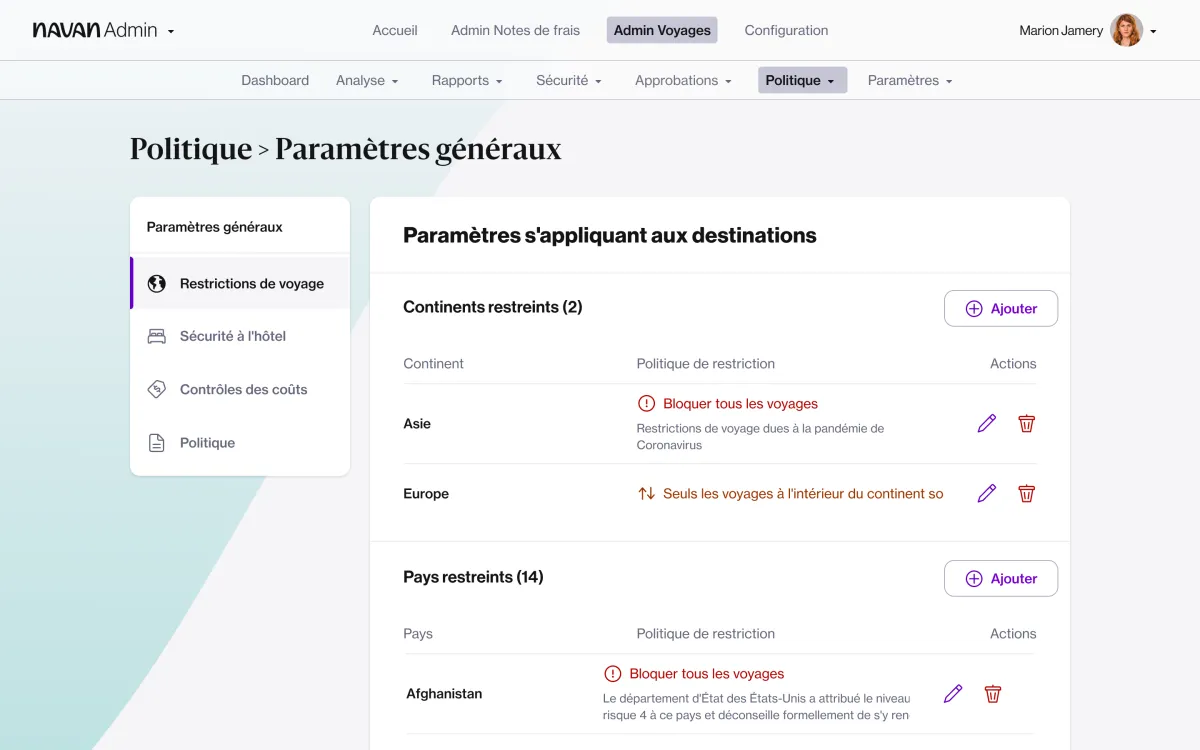Screen dimensions: 1200x750
Task: Switch to Admin Notes de frais tab
Action: [x=515, y=30]
